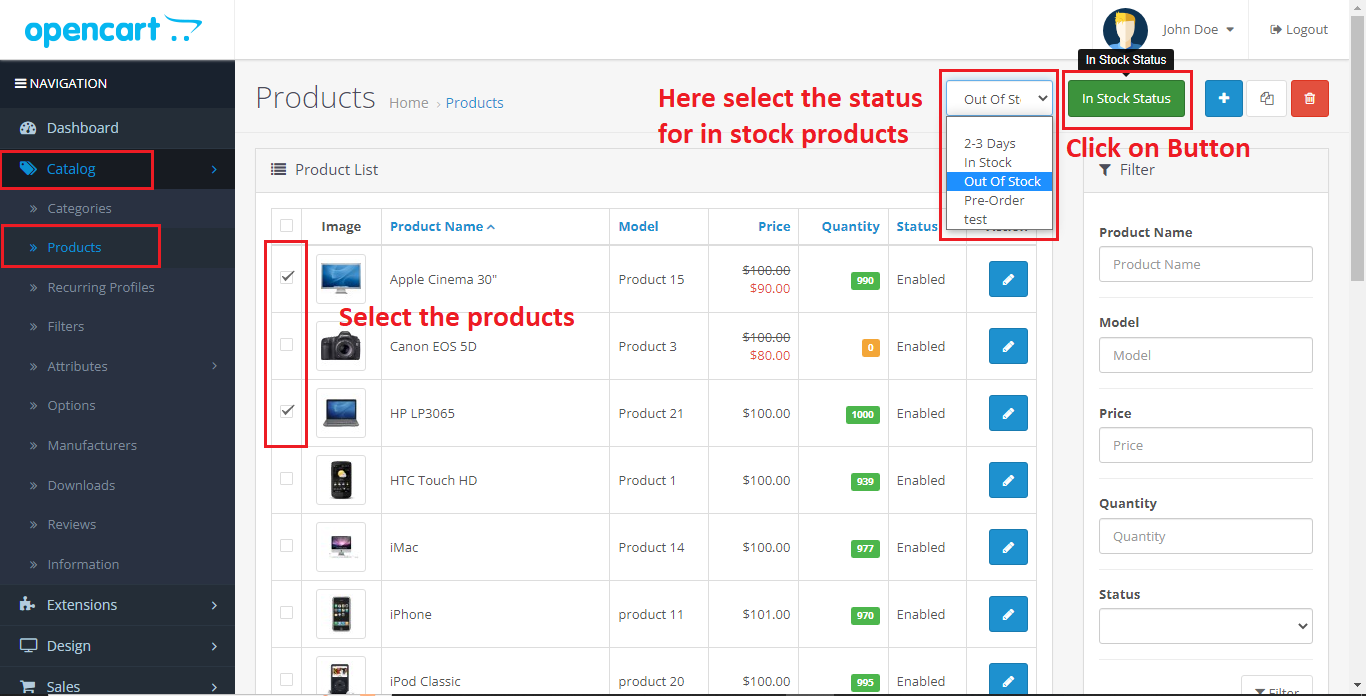The width and height of the screenshot is (1366, 696).
Task: Click the iMac product thumbnail
Action: (x=341, y=548)
